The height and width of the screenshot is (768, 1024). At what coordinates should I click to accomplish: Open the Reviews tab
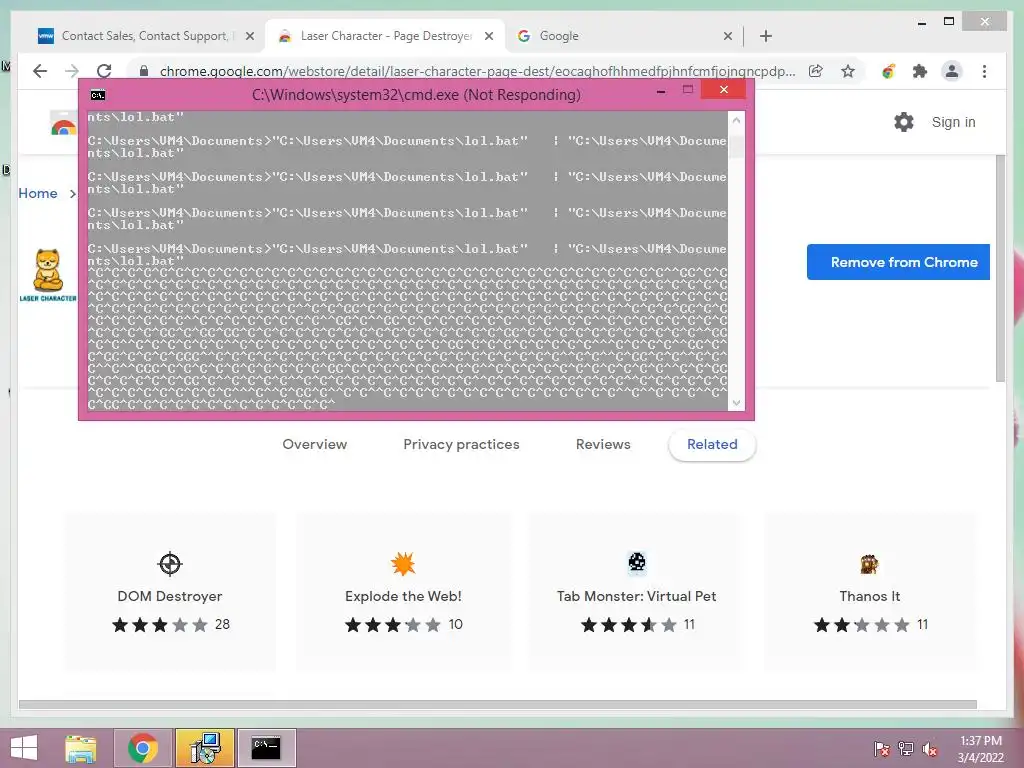(603, 444)
